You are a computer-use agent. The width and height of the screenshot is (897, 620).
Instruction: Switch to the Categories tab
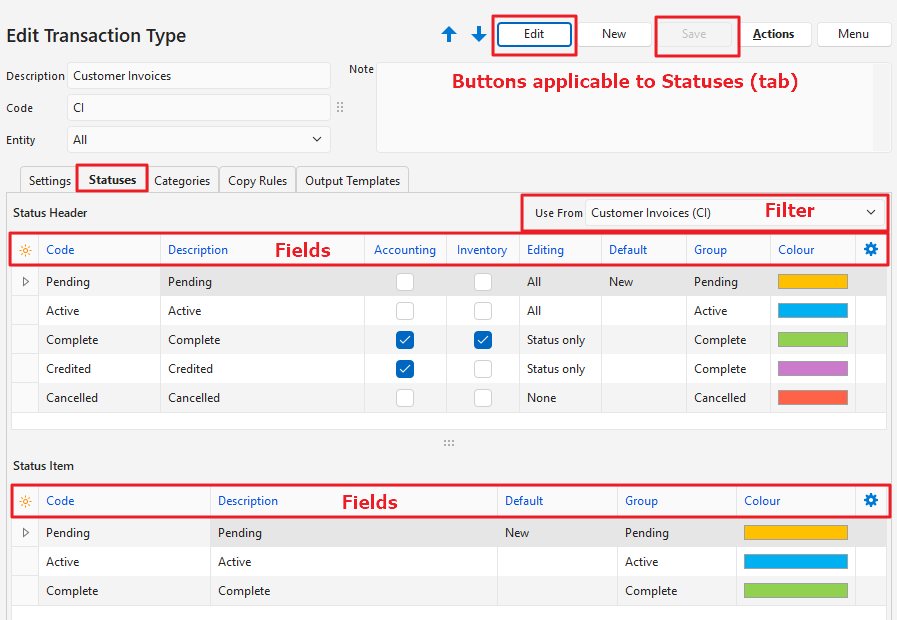(182, 181)
